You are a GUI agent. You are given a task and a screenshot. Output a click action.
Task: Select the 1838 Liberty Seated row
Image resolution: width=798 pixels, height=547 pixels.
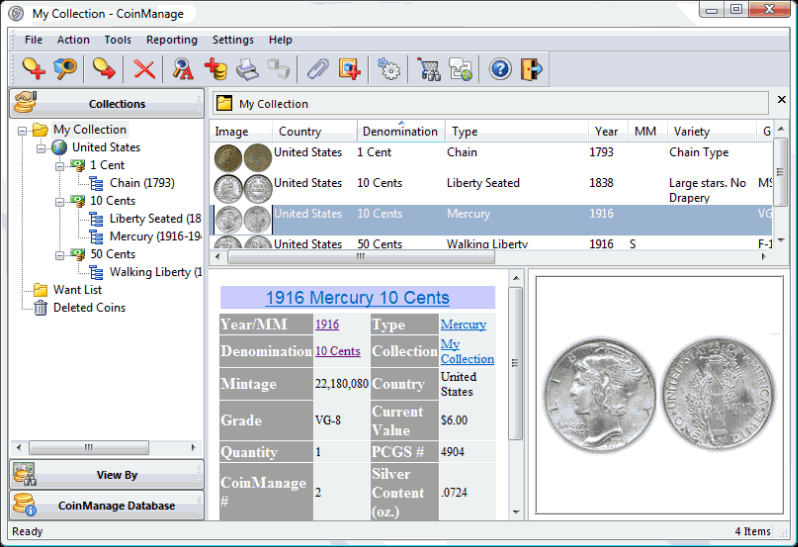coord(492,188)
